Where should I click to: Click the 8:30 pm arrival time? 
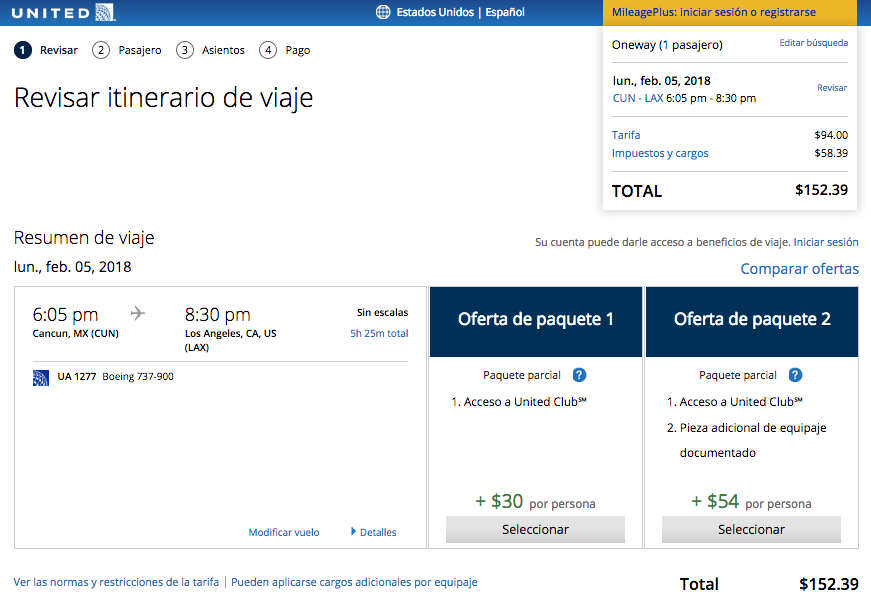[x=218, y=315]
